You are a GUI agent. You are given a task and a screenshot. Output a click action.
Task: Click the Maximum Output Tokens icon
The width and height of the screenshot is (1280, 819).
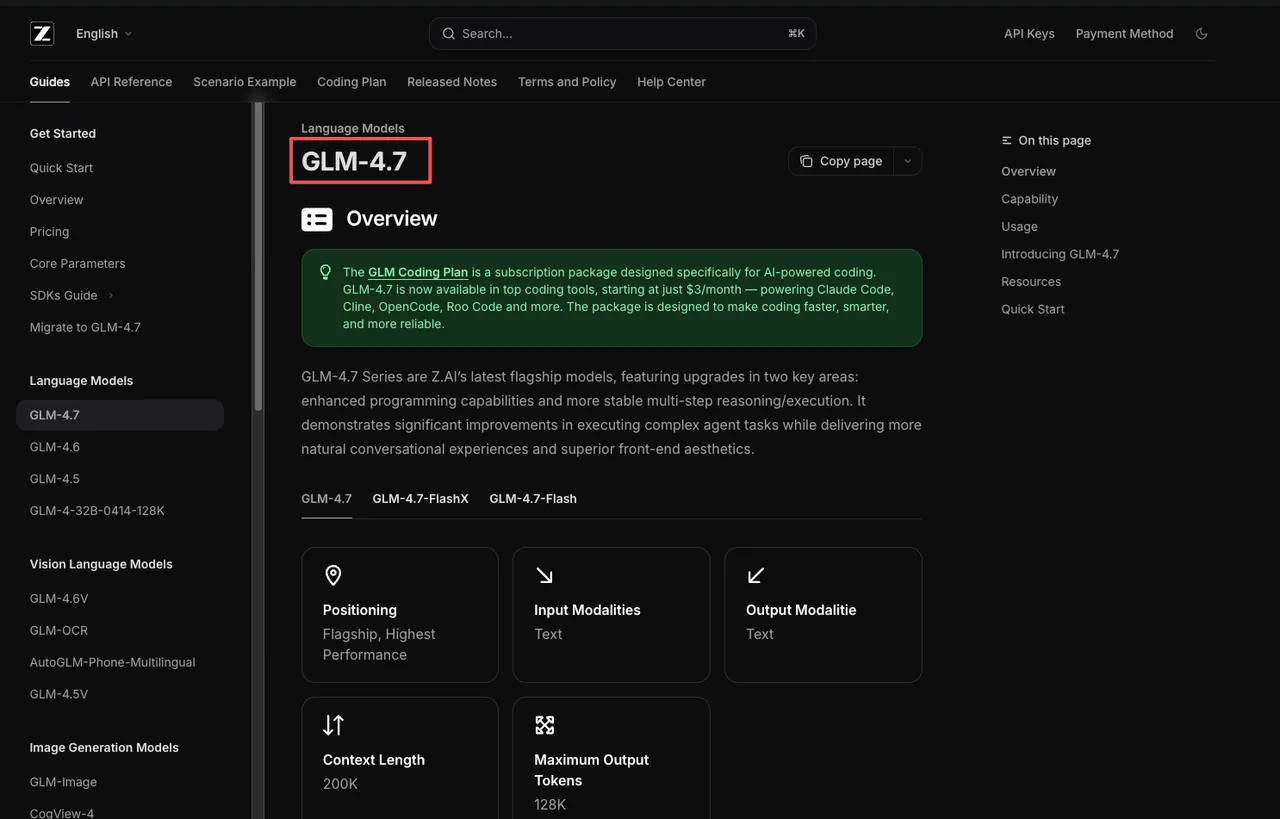pyautogui.click(x=544, y=725)
